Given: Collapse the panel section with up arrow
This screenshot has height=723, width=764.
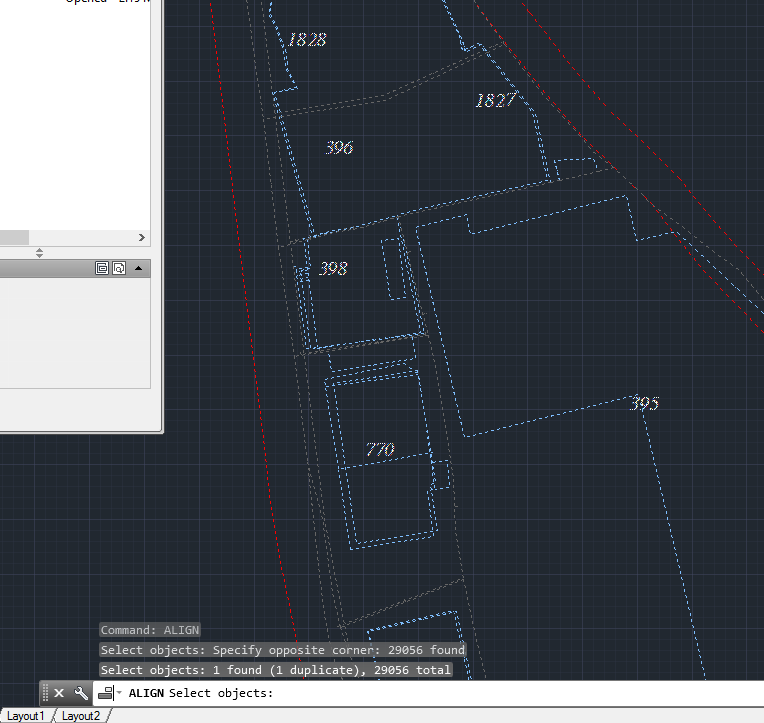Looking at the screenshot, I should pyautogui.click(x=139, y=268).
